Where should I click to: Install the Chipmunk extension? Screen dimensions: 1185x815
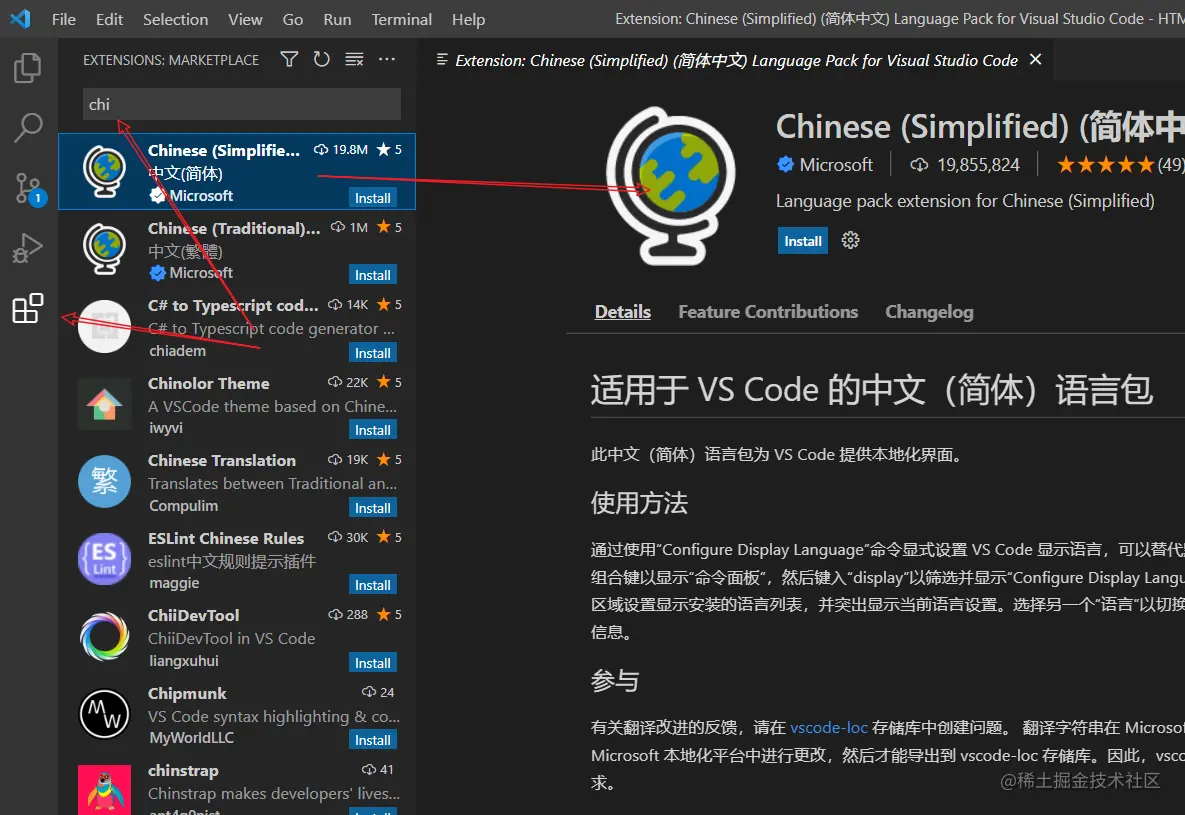373,739
